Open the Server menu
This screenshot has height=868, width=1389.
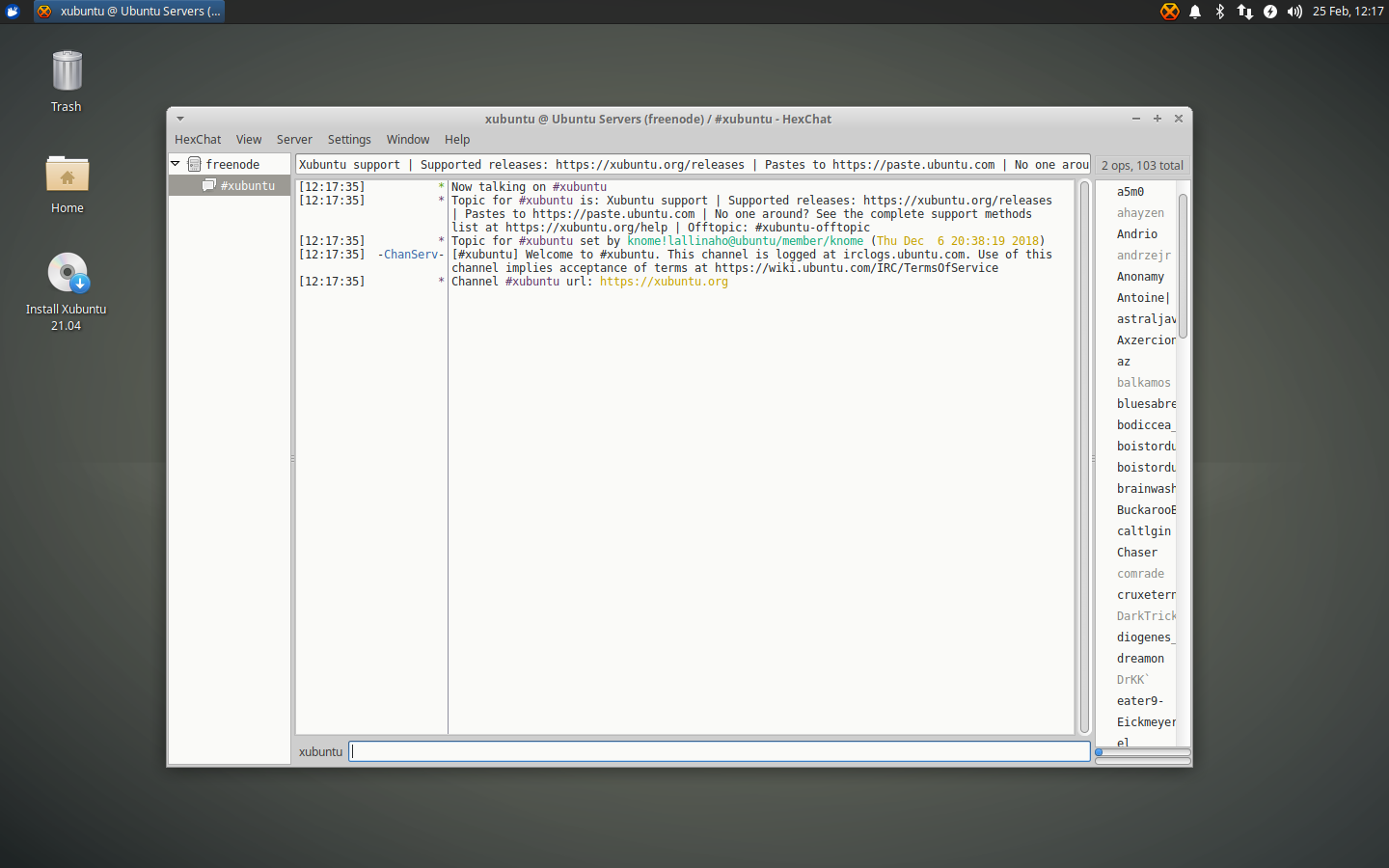click(x=294, y=139)
